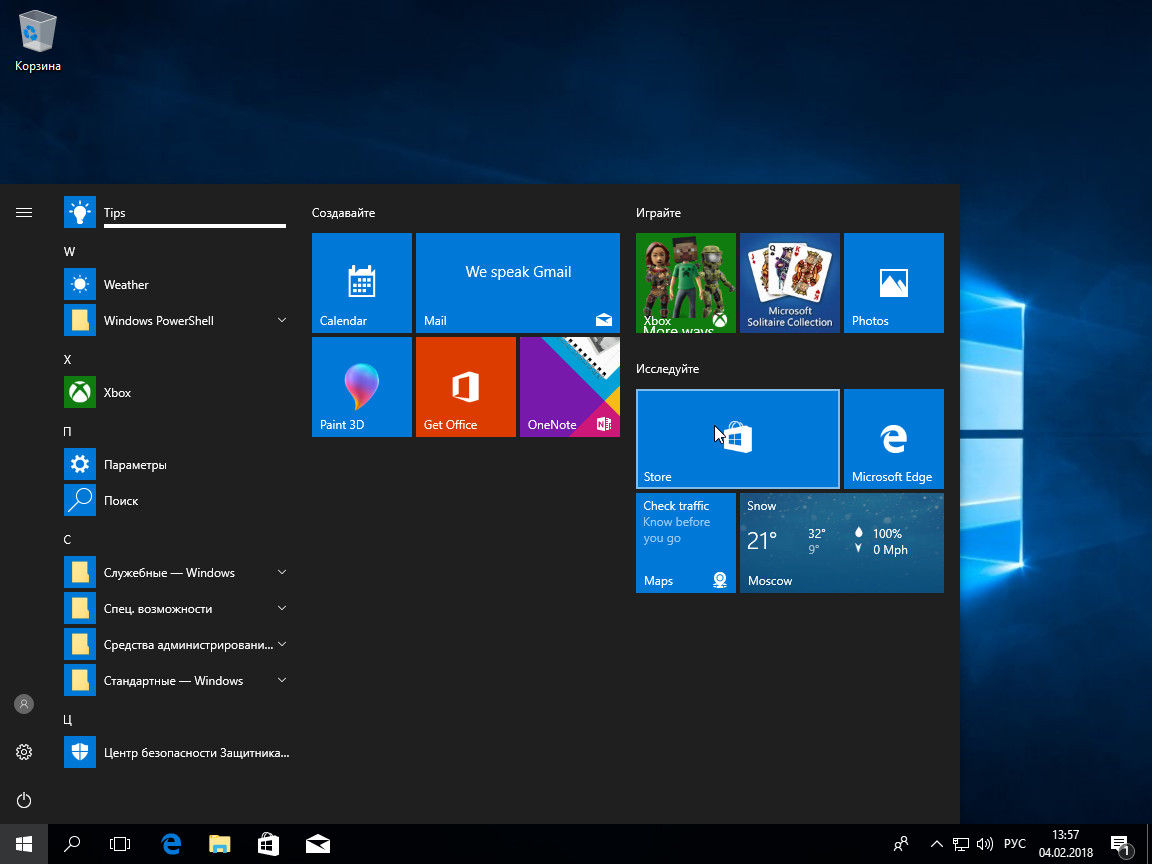Screen dimensions: 1152x864
Task: Open Microsoft Solitaire Collection tile
Action: click(x=789, y=282)
